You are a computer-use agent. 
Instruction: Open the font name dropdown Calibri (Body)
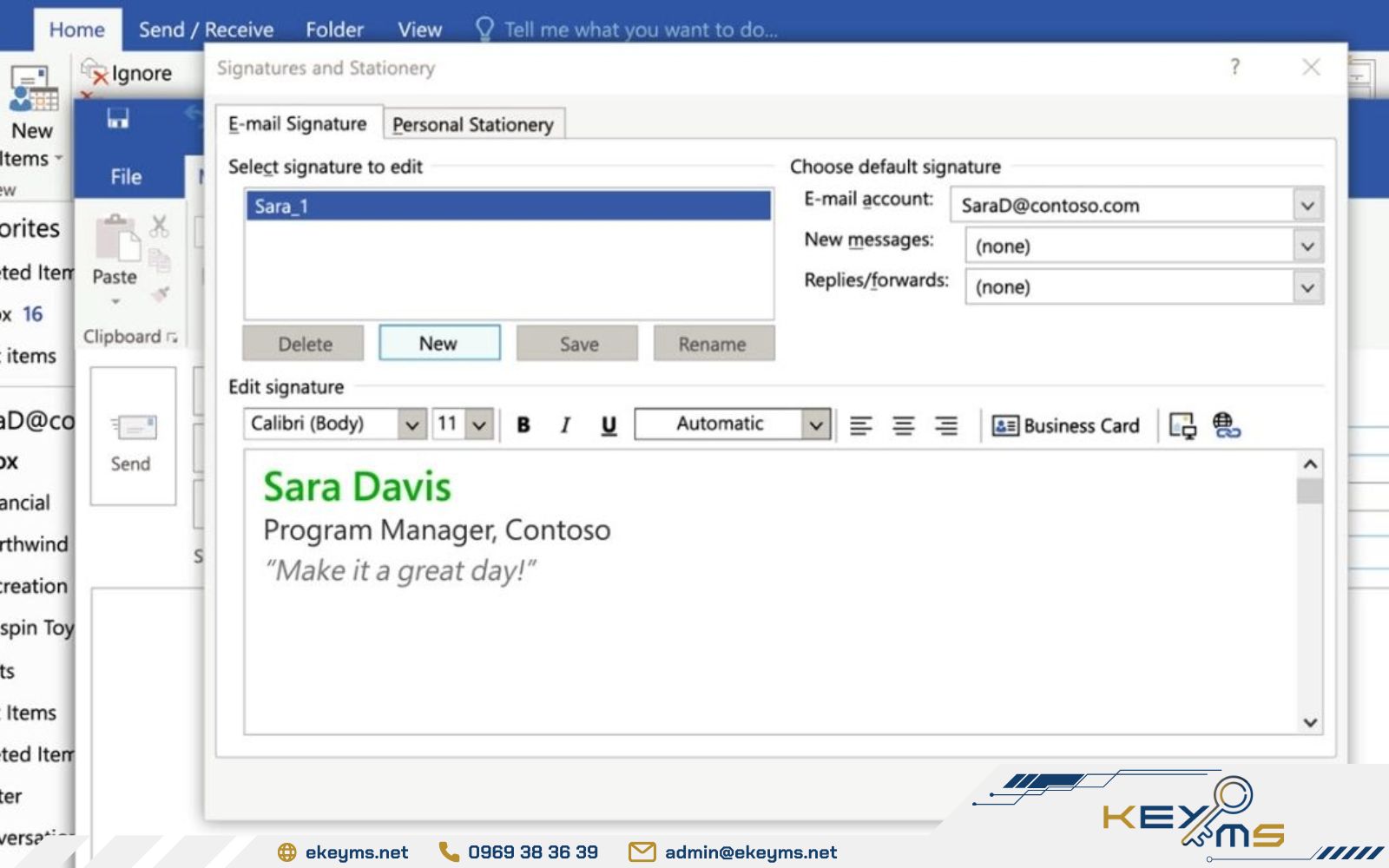coord(412,424)
